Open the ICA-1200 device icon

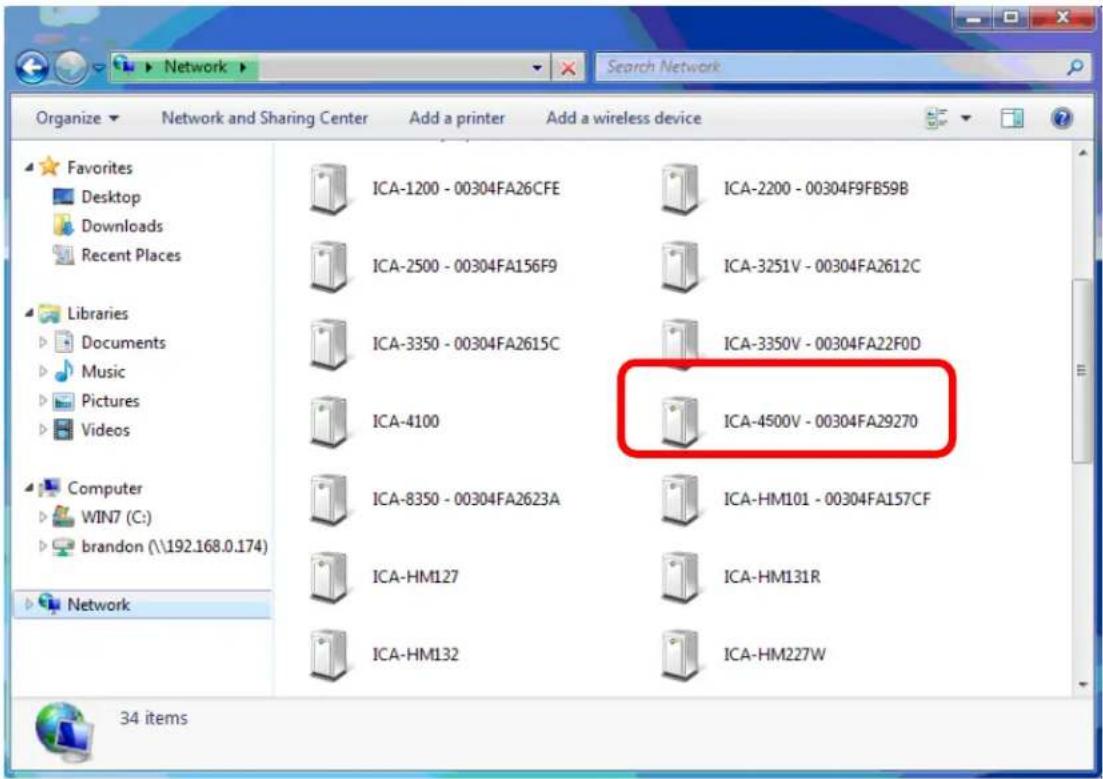(x=329, y=189)
